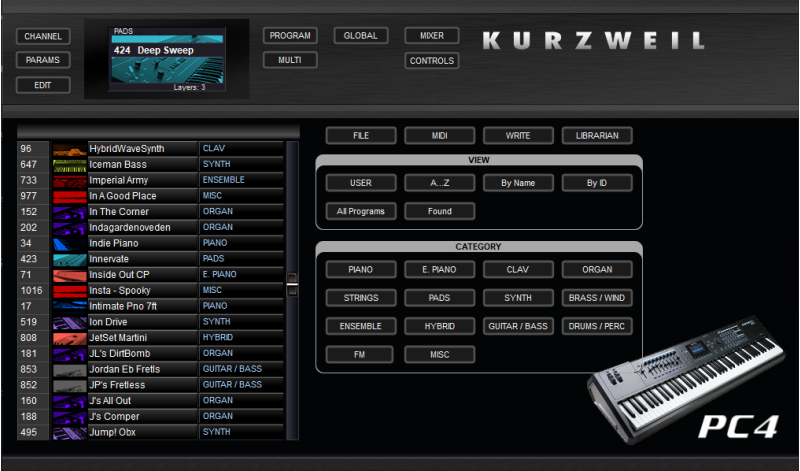800x471 pixels.
Task: Filter programs by PIANO category
Action: tap(360, 270)
